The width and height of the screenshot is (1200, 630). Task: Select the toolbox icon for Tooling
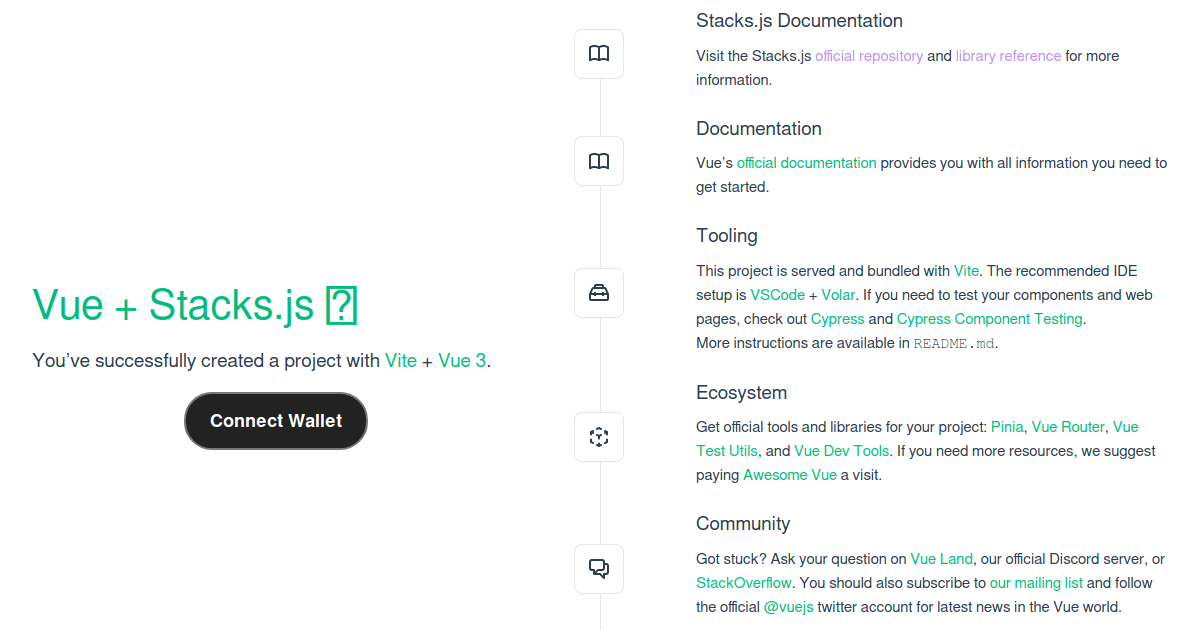tap(598, 292)
